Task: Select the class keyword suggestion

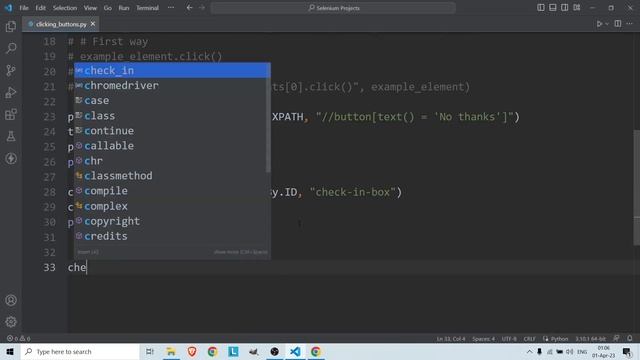Action: 170,116
